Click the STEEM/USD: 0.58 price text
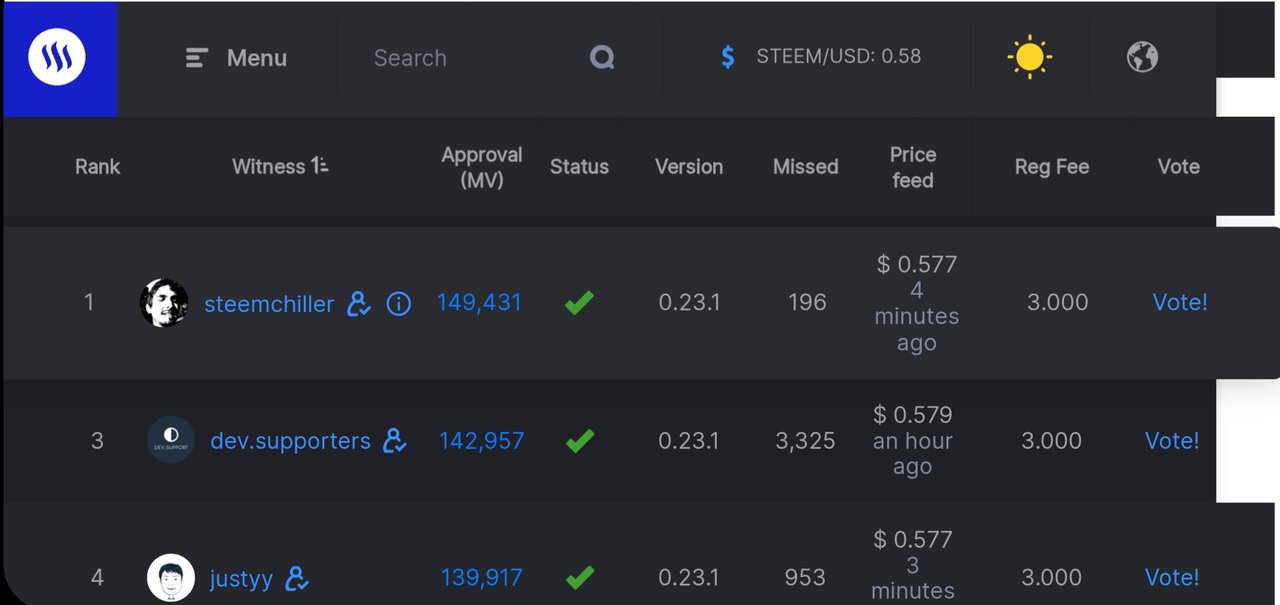The image size is (1280, 605). point(838,57)
